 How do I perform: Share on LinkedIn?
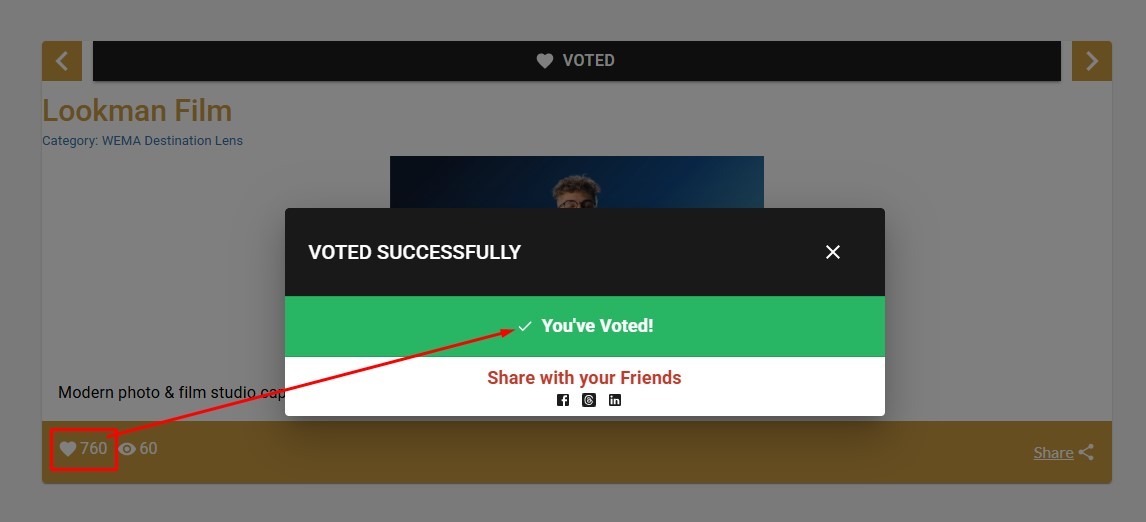click(x=615, y=400)
